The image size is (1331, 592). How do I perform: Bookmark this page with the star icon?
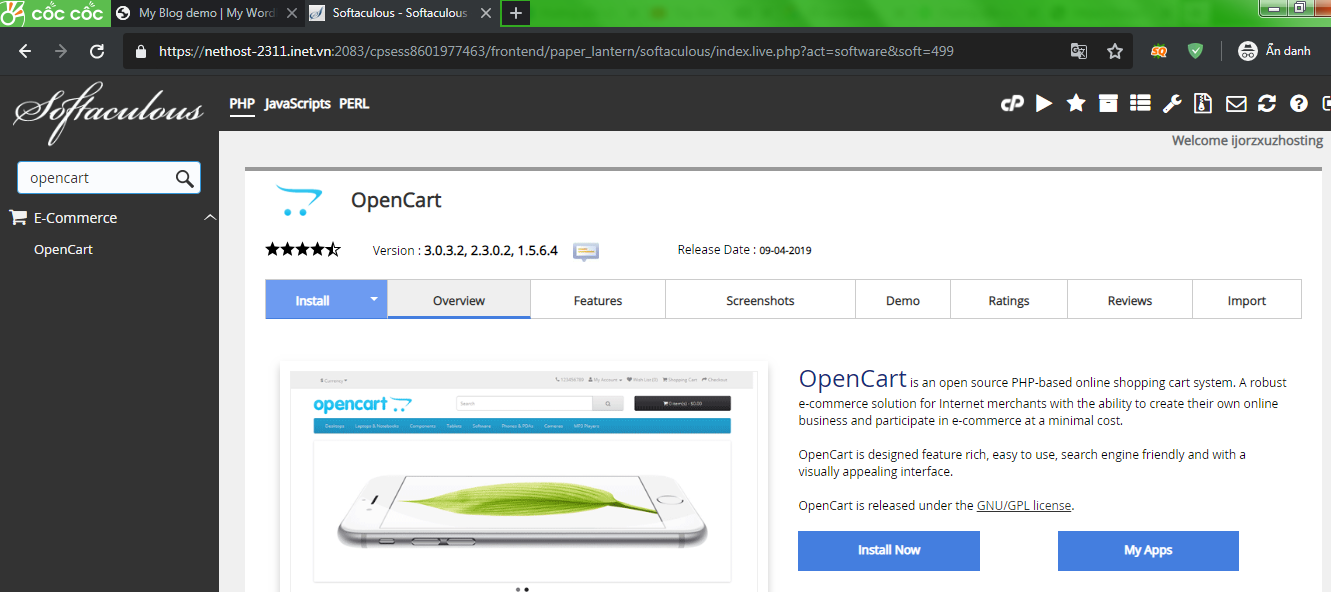tap(1115, 51)
